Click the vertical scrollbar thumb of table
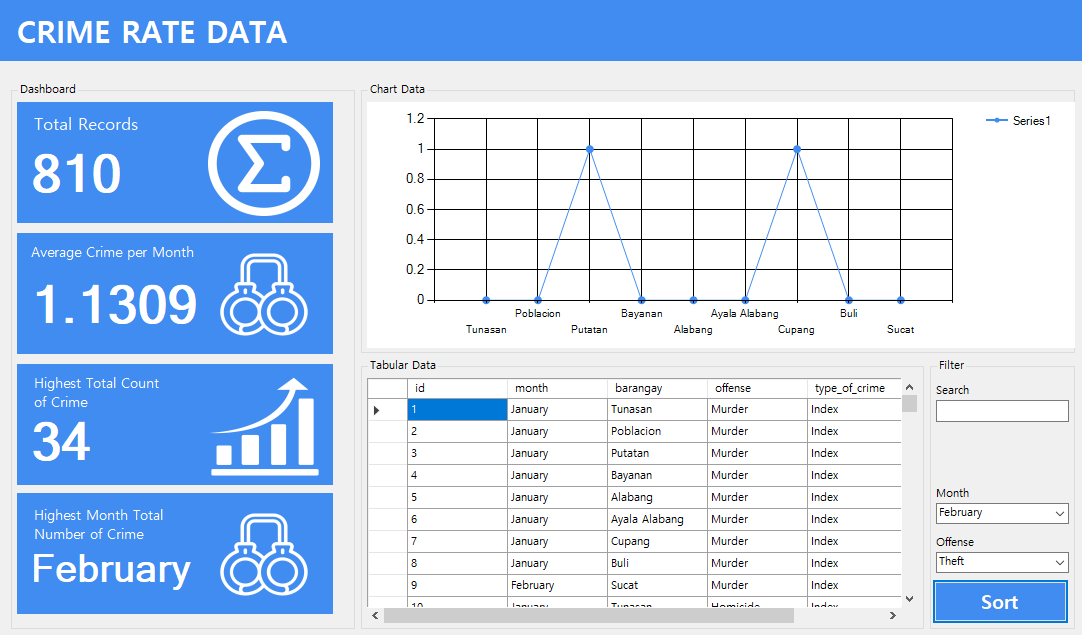The width and height of the screenshot is (1082, 635). click(909, 403)
